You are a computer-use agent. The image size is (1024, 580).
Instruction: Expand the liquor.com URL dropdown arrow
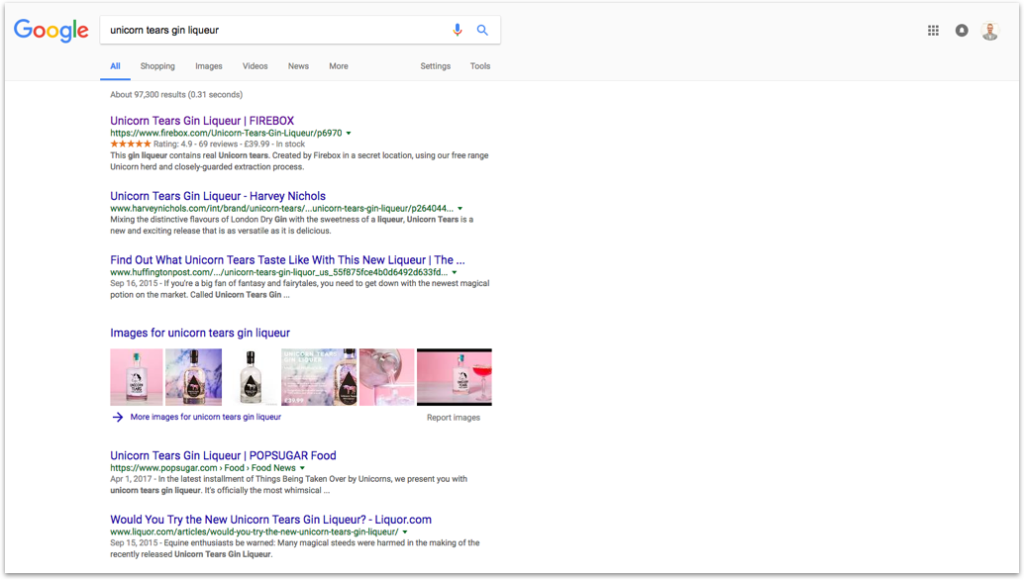pos(405,532)
